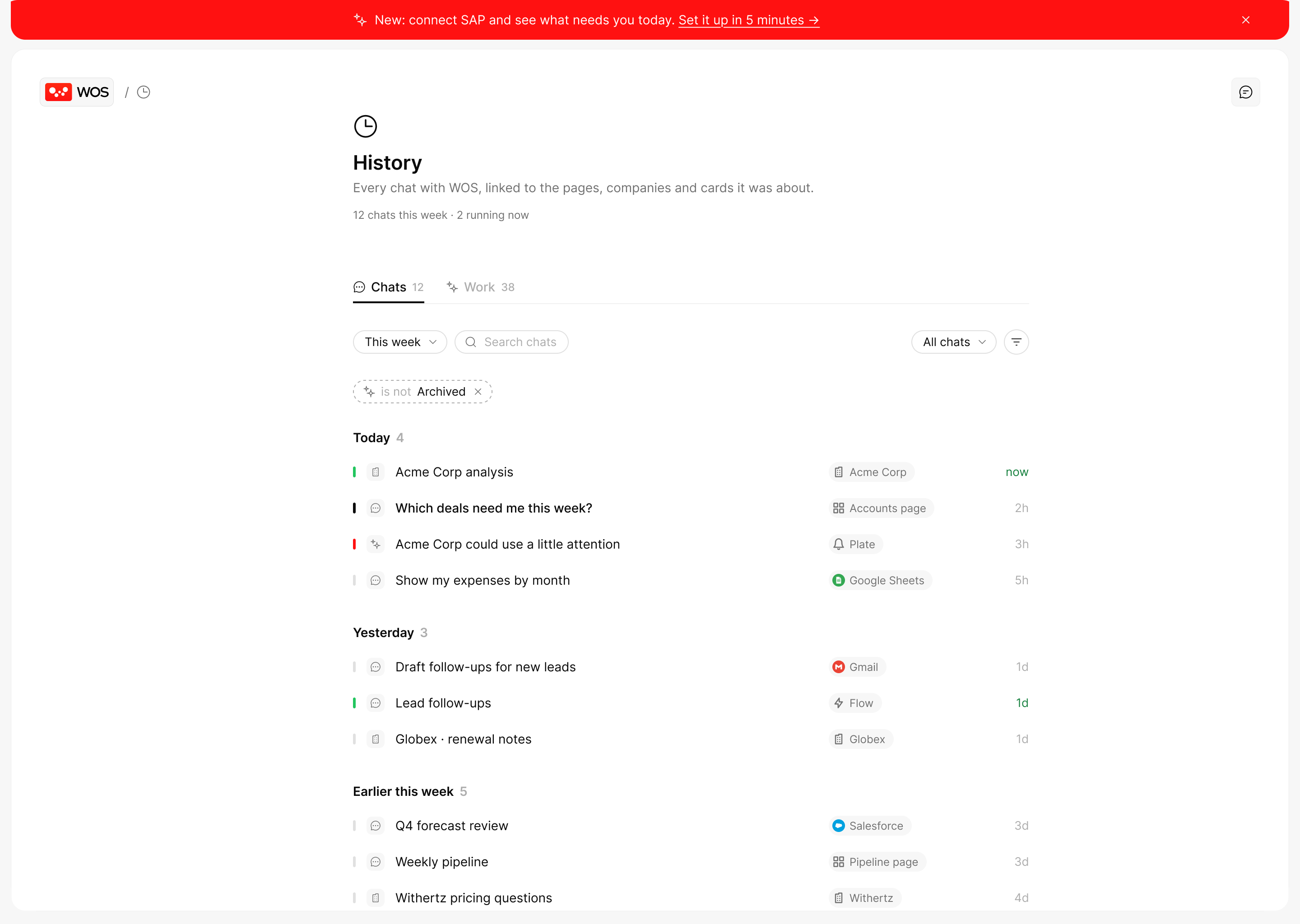Image resolution: width=1300 pixels, height=924 pixels.
Task: Click the is not Archived filter chip
Action: tap(422, 392)
